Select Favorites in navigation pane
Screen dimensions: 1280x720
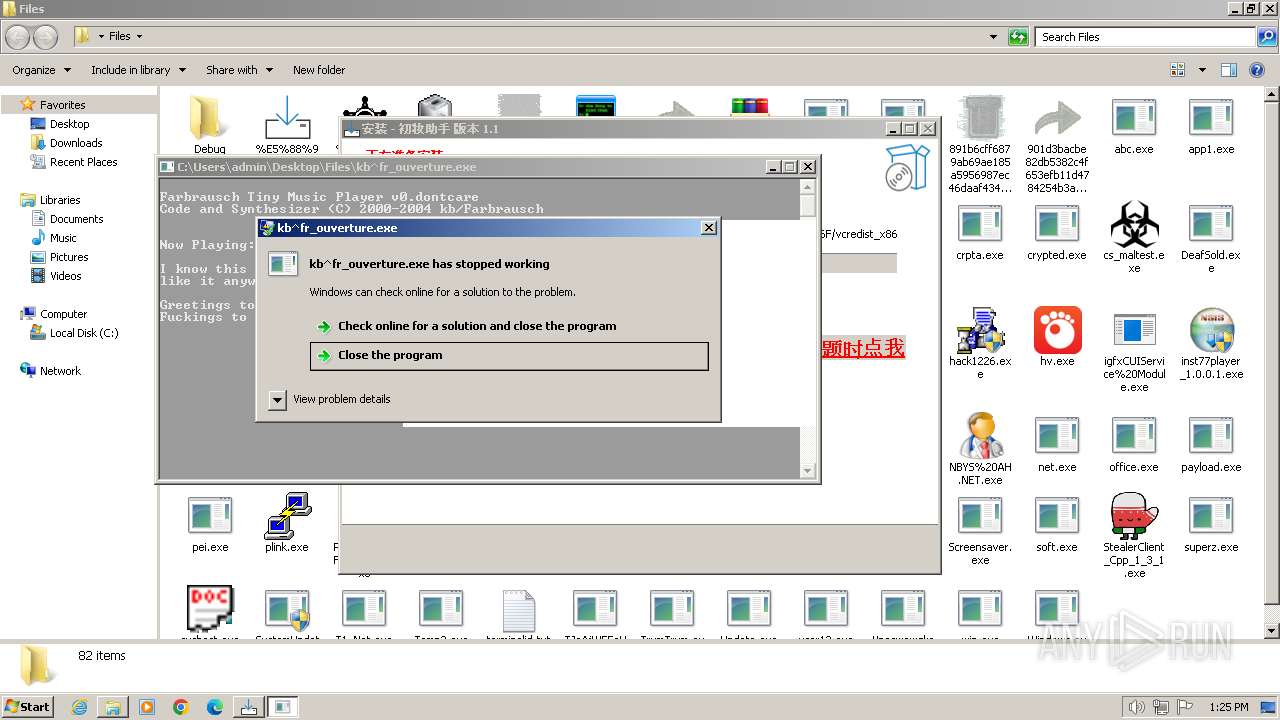pos(62,105)
